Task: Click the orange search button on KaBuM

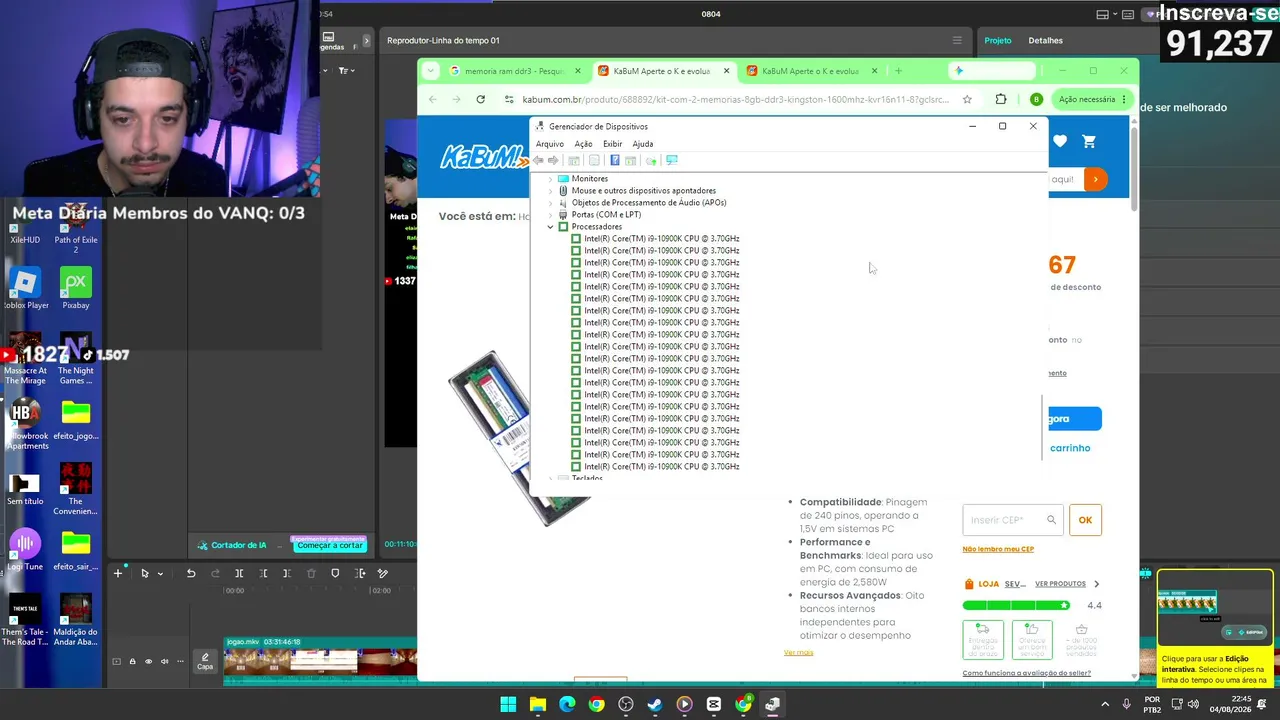Action: click(1095, 179)
